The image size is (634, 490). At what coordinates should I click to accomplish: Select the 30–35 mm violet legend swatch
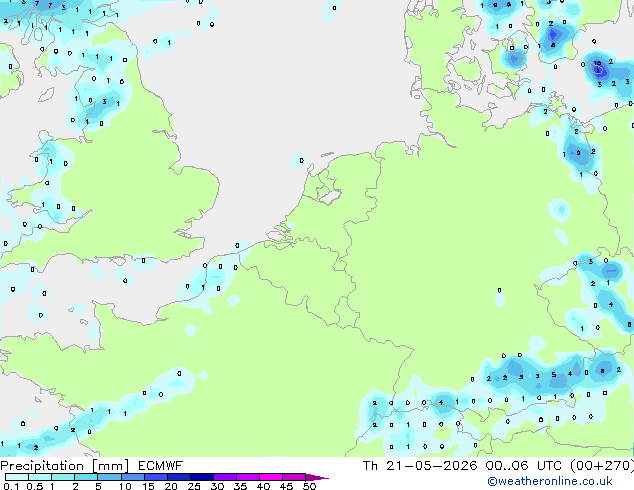pos(225,477)
